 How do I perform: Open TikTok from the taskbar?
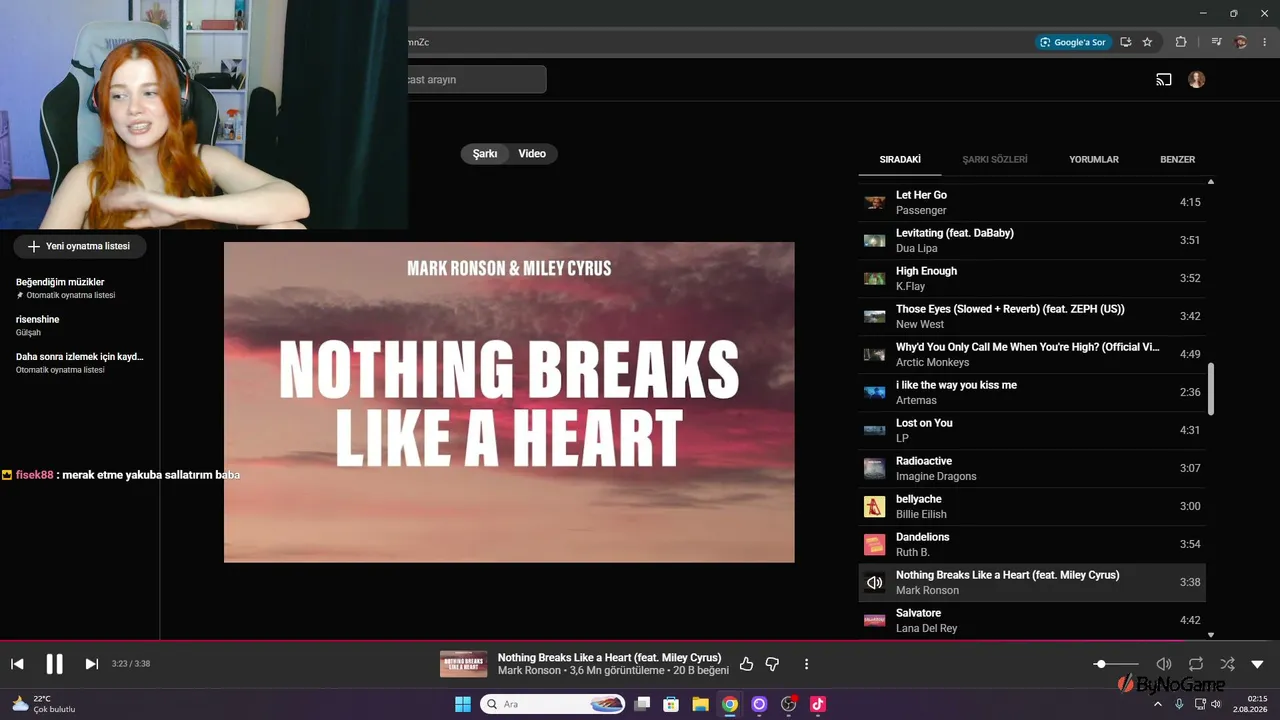tap(818, 704)
